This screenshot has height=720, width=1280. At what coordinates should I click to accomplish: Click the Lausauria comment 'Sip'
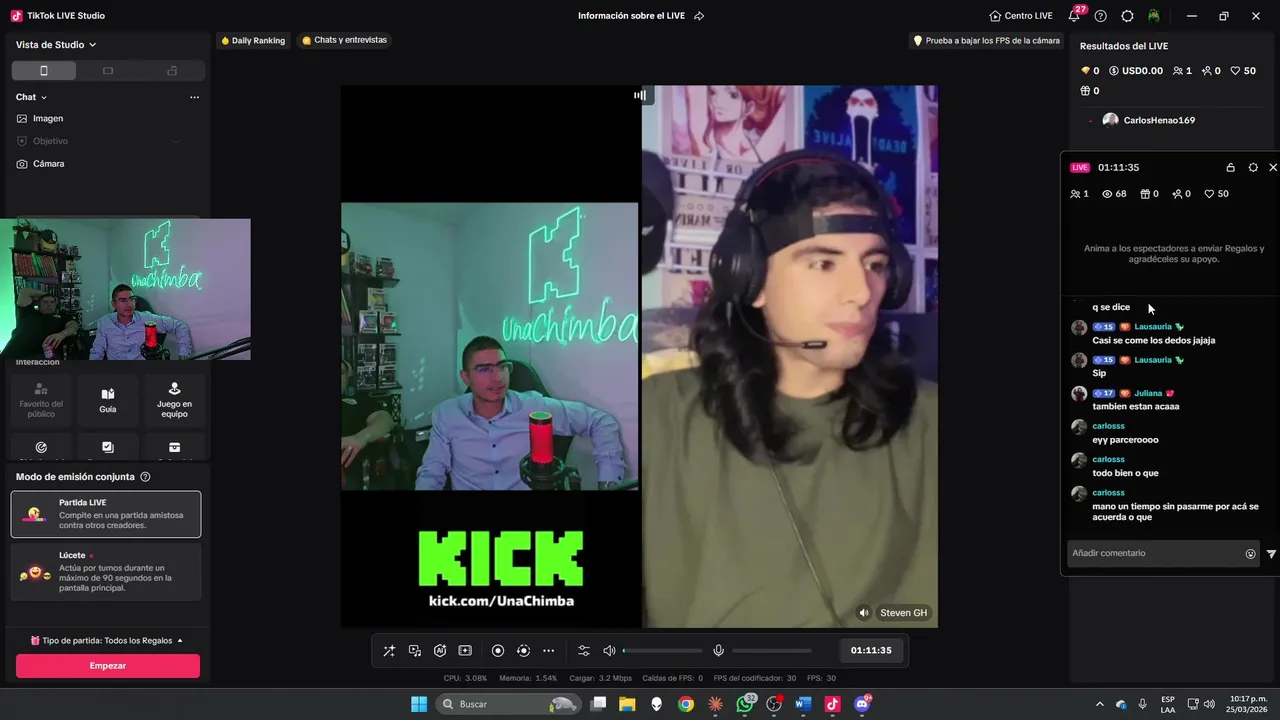(1099, 373)
